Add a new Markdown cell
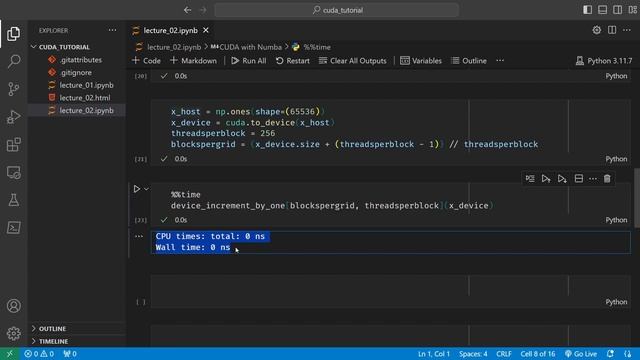 click(193, 61)
